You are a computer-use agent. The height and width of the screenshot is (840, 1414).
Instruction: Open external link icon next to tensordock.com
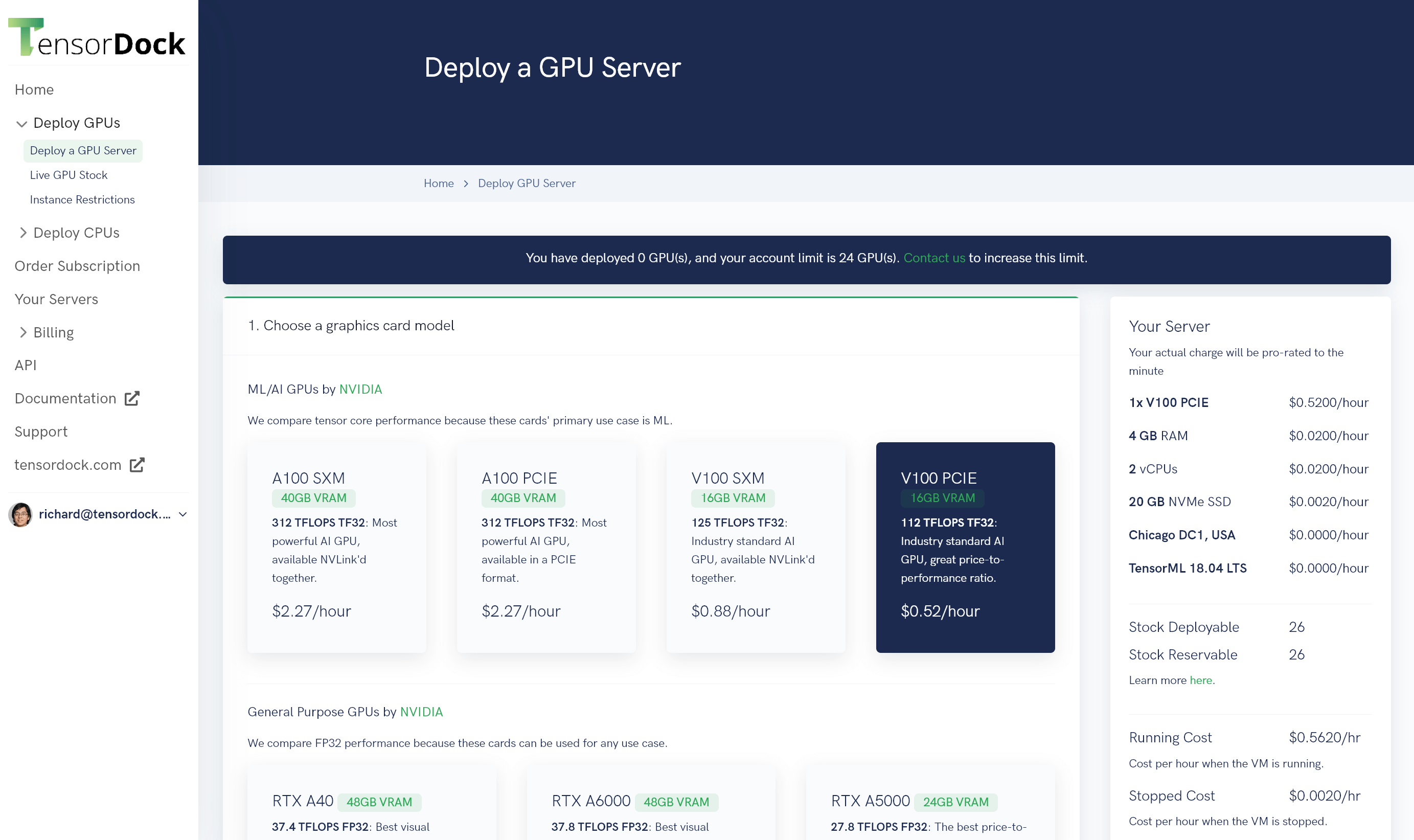(x=137, y=465)
